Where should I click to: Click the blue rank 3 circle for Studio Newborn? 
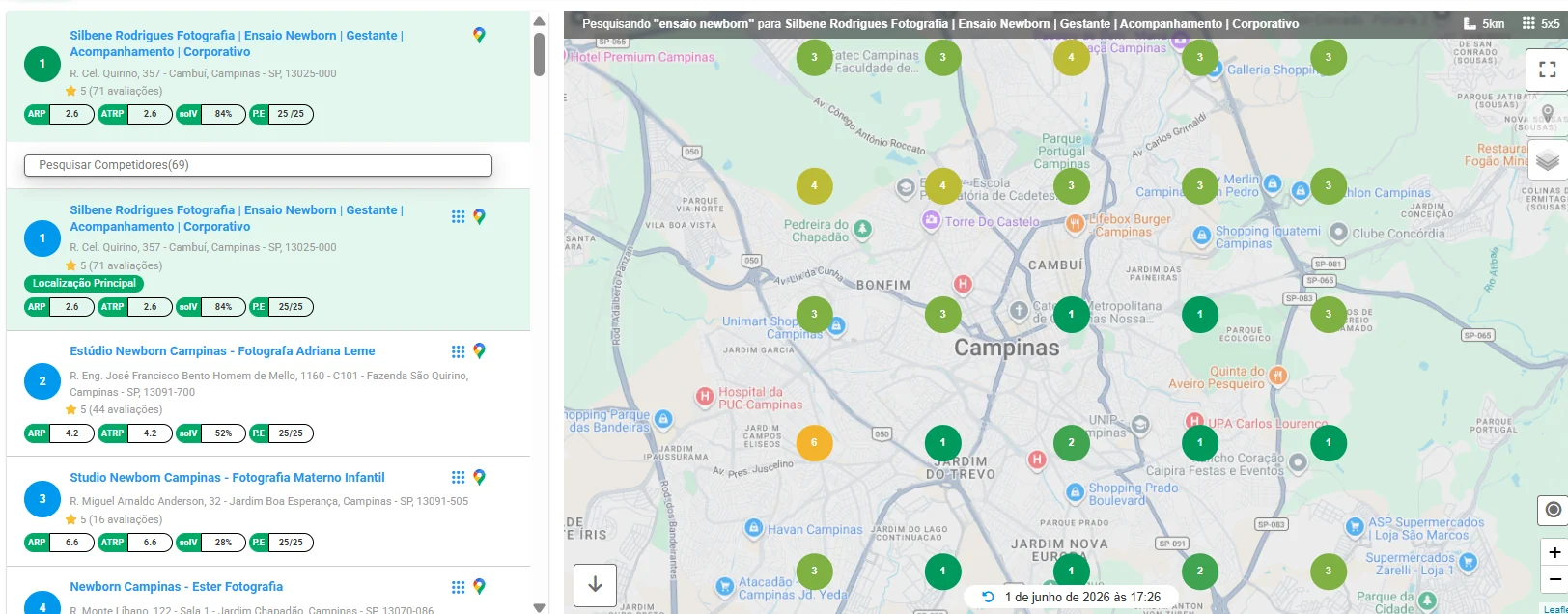[x=42, y=499]
